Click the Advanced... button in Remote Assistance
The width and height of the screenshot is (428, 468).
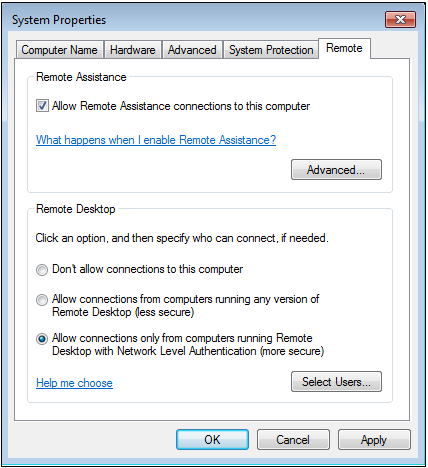[336, 170]
